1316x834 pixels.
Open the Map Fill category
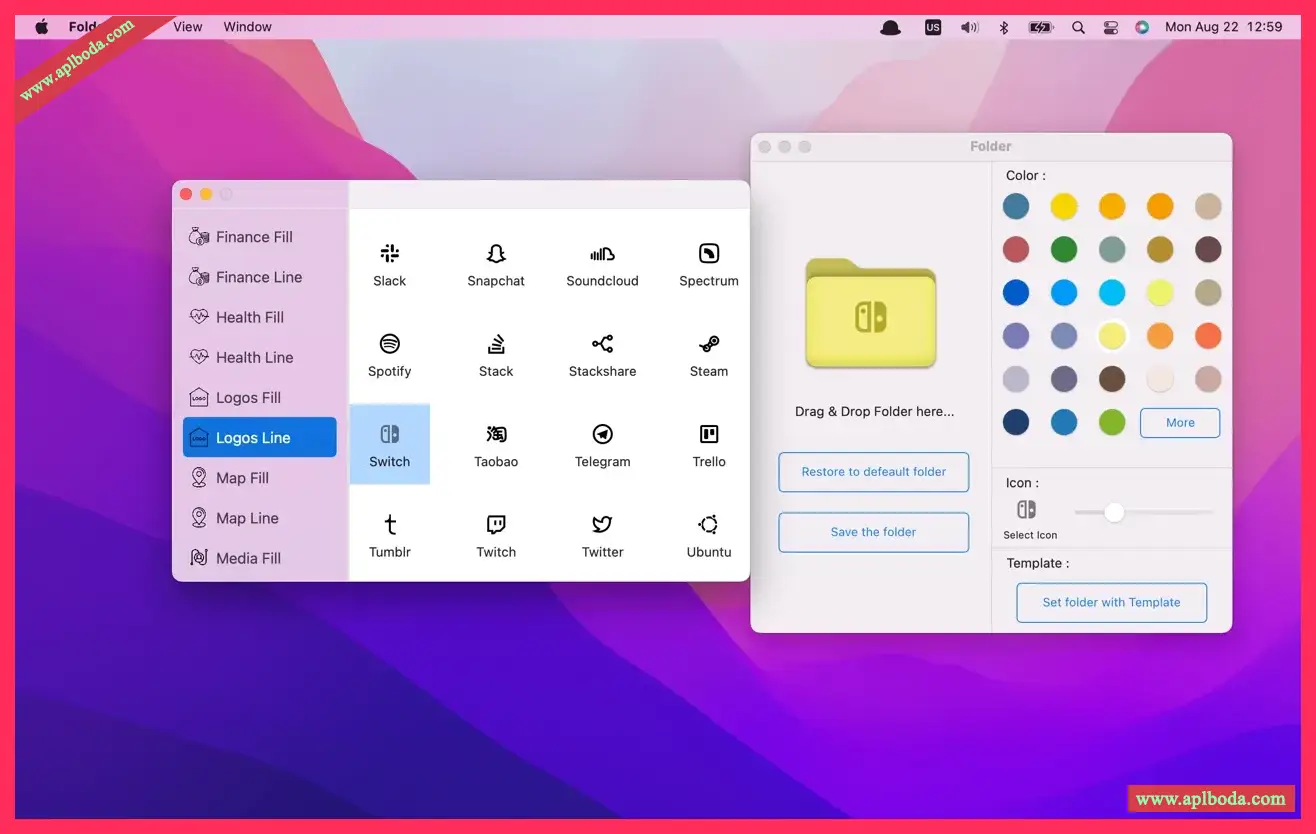tap(260, 478)
